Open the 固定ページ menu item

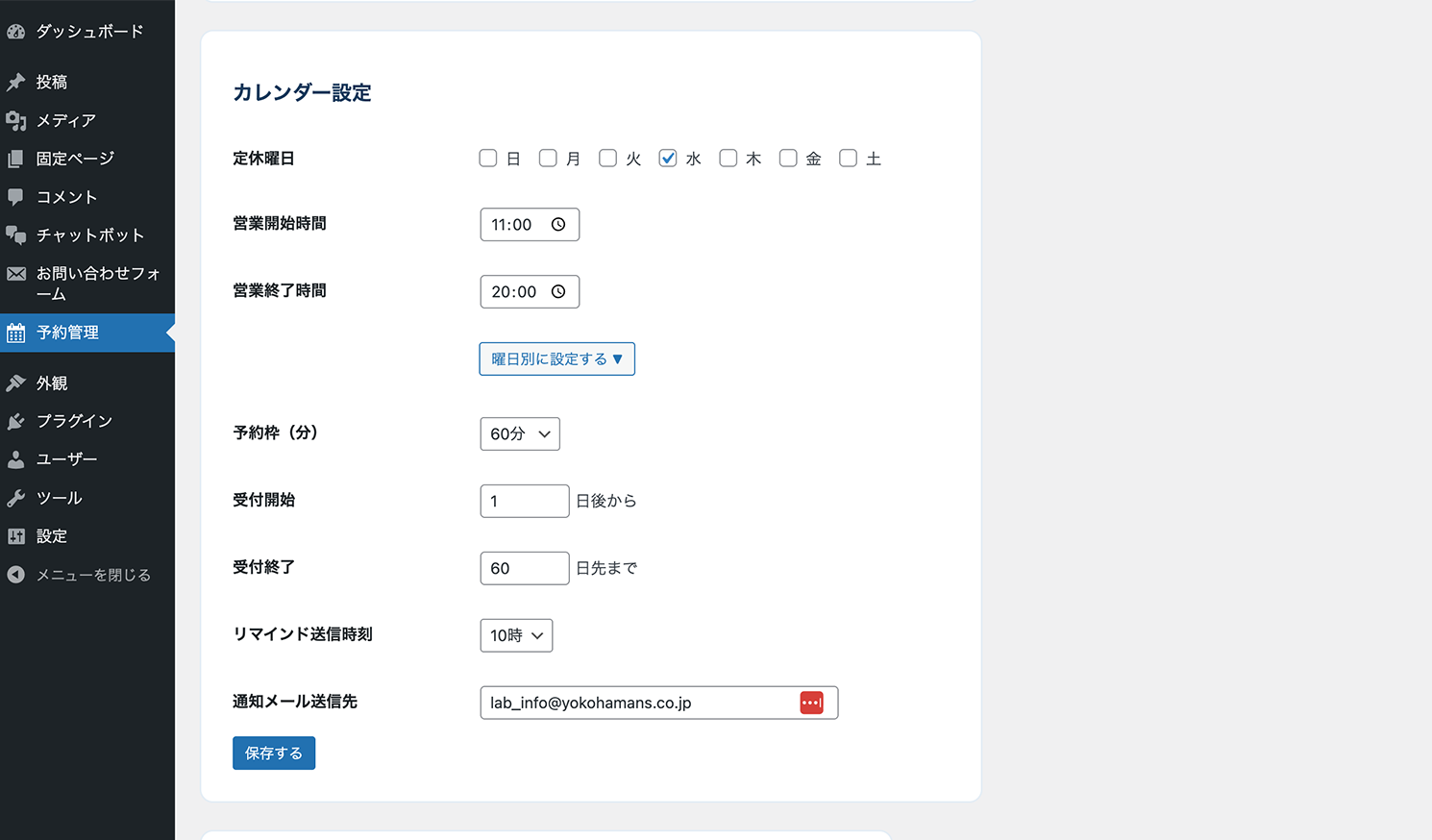point(75,159)
